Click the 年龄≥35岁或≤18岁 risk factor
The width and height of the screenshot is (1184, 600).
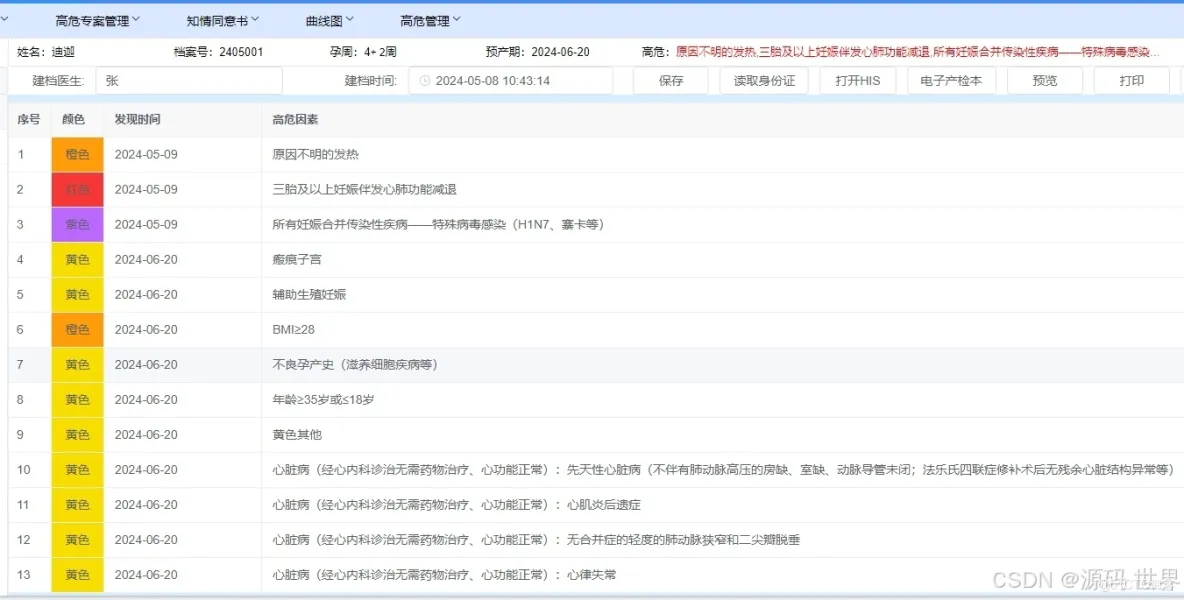click(323, 400)
